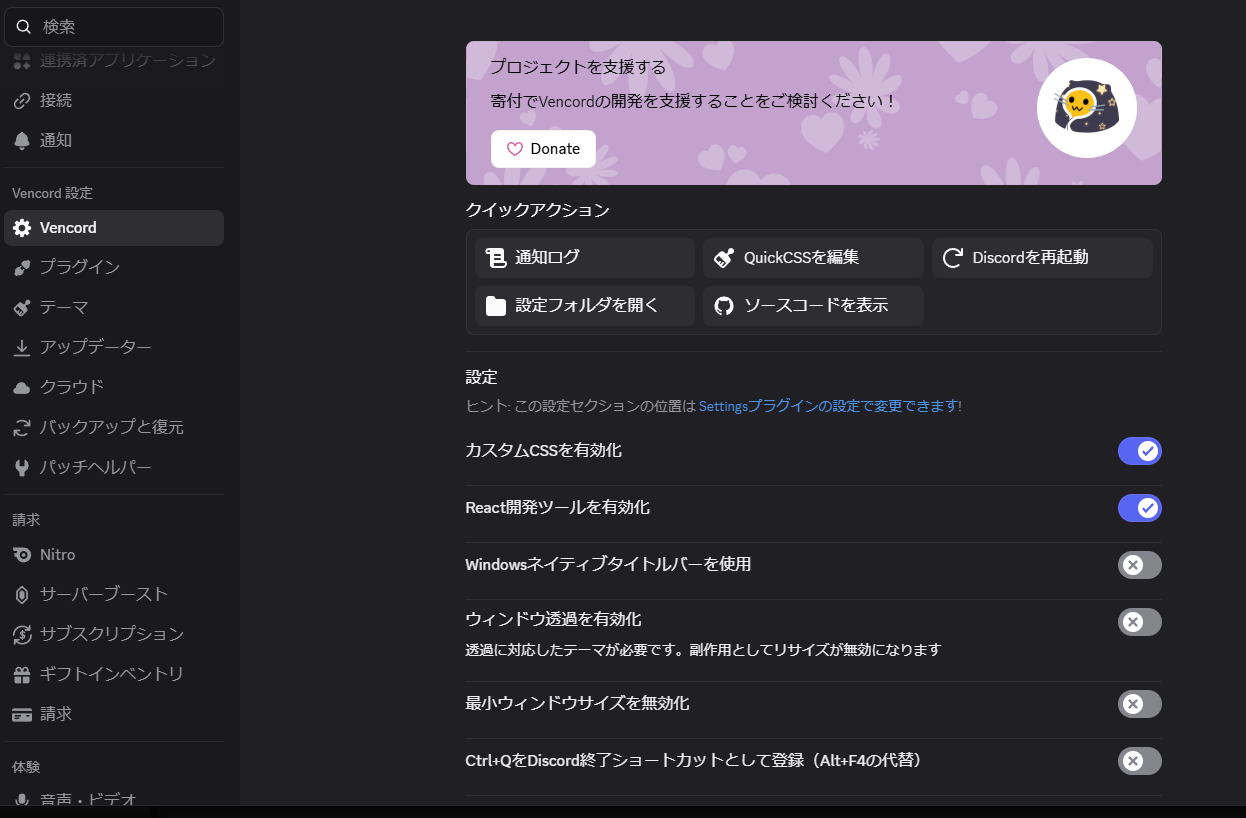Toggle React開発ツールを有効化 switch
Viewport: 1246px width, 818px height.
[x=1140, y=508]
